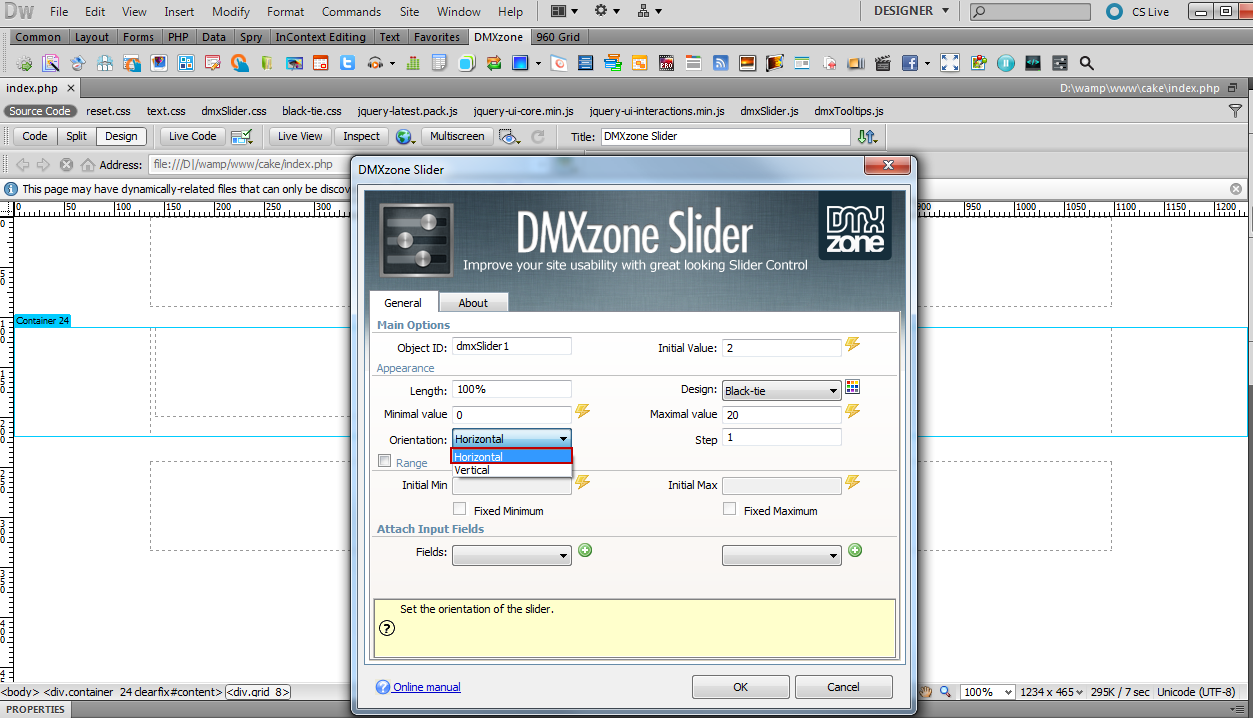Tick the Fixed Minimum checkbox
The width and height of the screenshot is (1253, 718).
coord(460,510)
